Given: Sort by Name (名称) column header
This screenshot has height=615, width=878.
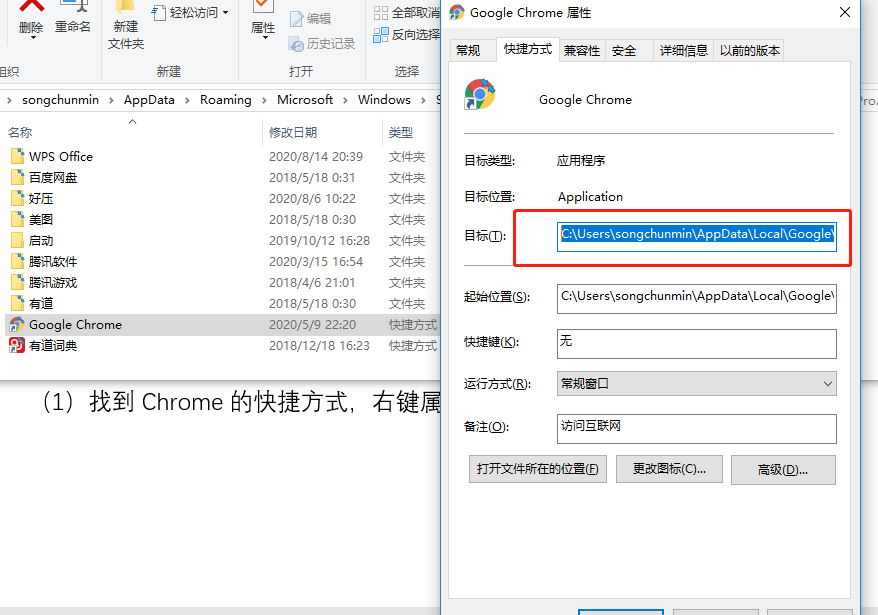Looking at the screenshot, I should (20, 133).
